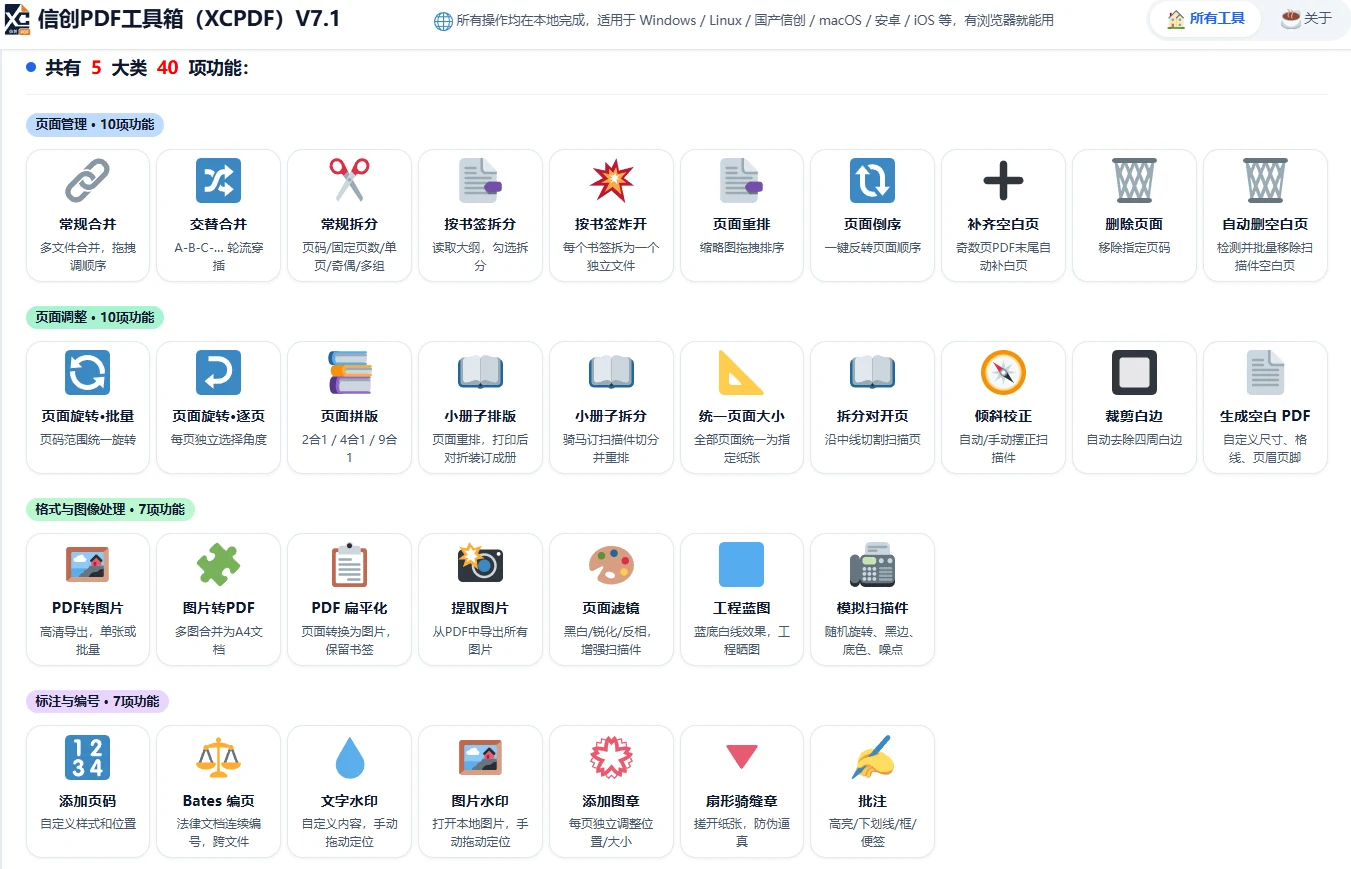The width and height of the screenshot is (1351, 869).
Task: Open the 小册子排版 booklet tool
Action: coord(480,407)
